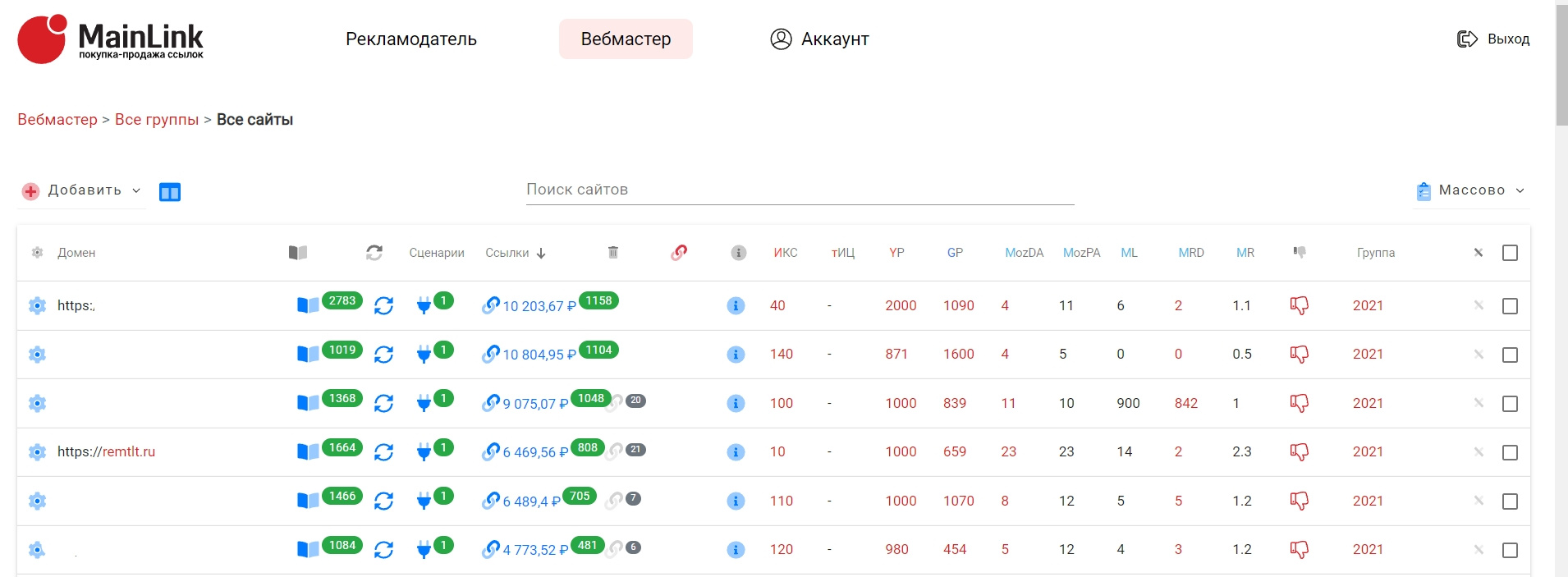Click the gear icon in table header
Viewport: 1568px width, 577px height.
click(x=37, y=253)
